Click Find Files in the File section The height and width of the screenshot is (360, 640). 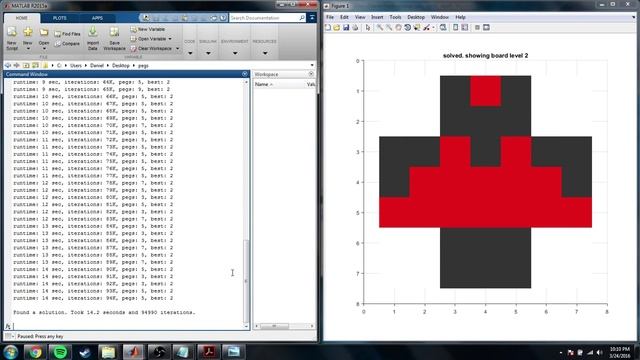(x=68, y=34)
